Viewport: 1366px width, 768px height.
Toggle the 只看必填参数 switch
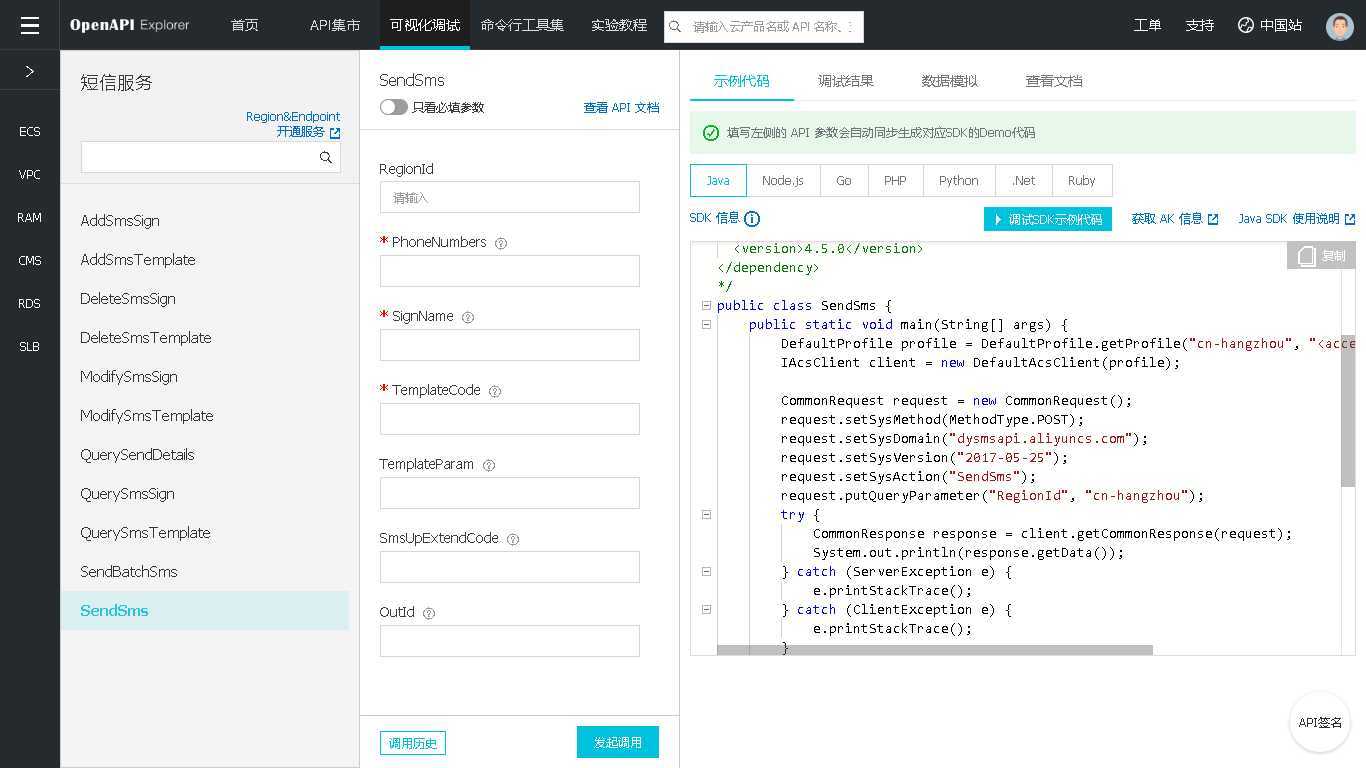click(393, 107)
